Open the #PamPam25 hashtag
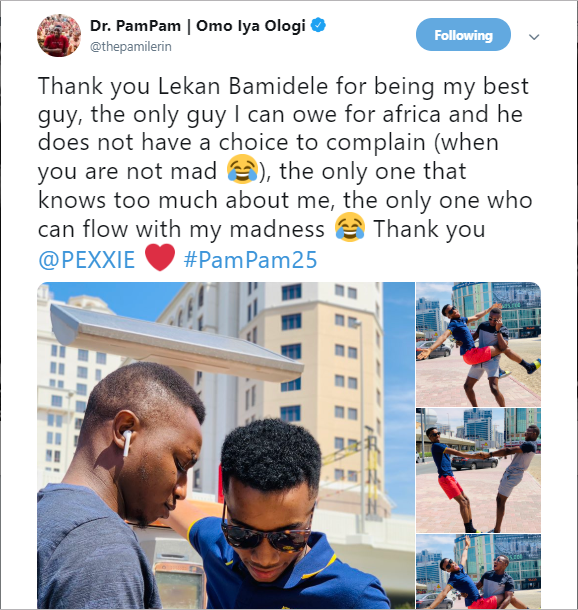This screenshot has width=578, height=610. click(x=250, y=259)
